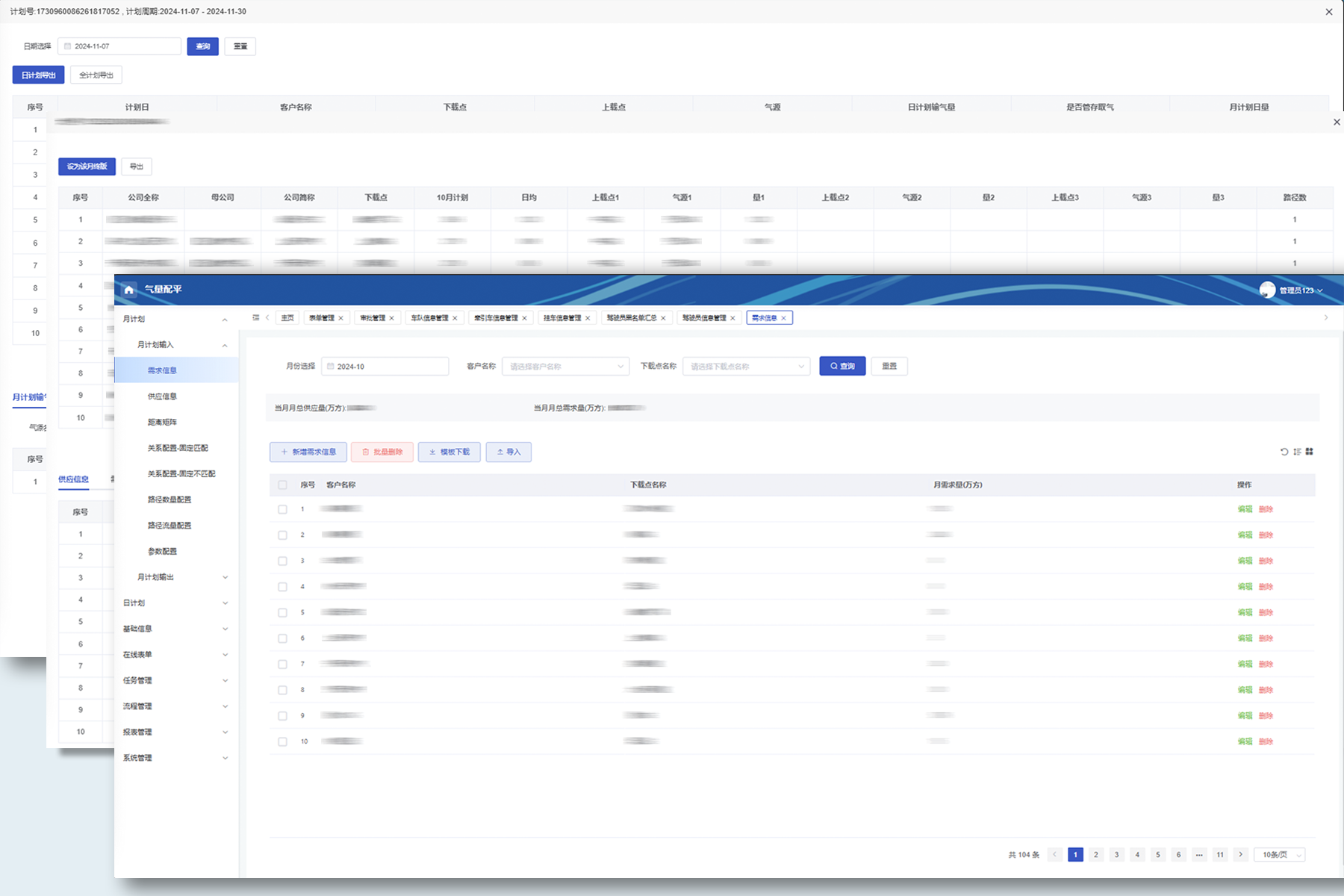The height and width of the screenshot is (896, 1344).
Task: Click the 重置 button in the demand filter
Action: pyautogui.click(x=889, y=367)
